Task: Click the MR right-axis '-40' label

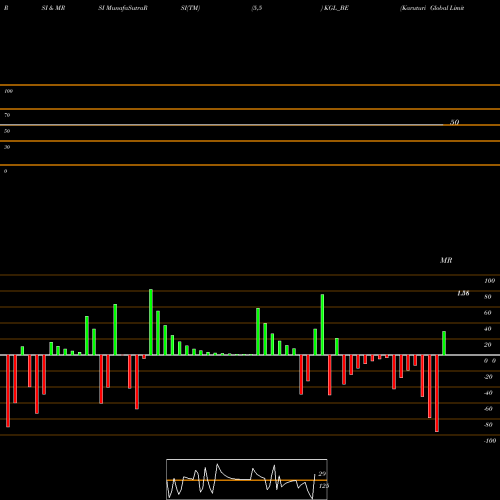Action: [x=488, y=393]
